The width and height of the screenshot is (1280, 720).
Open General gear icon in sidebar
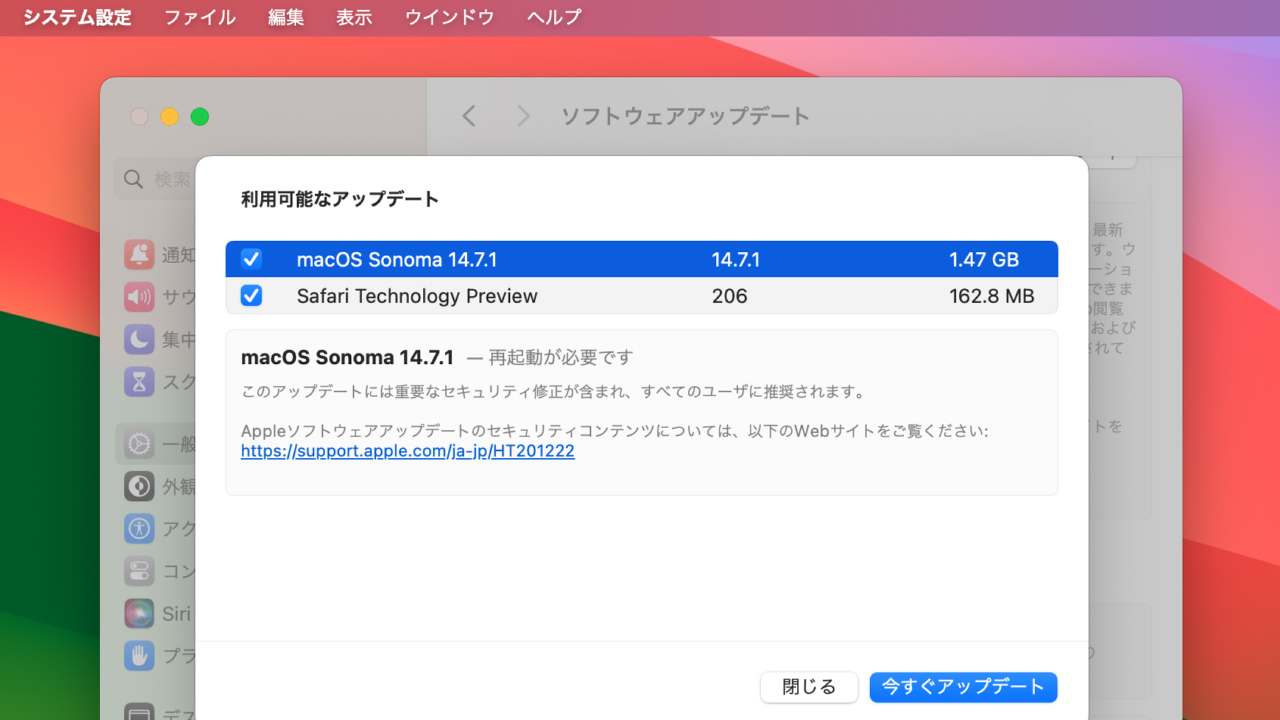pyautogui.click(x=139, y=444)
